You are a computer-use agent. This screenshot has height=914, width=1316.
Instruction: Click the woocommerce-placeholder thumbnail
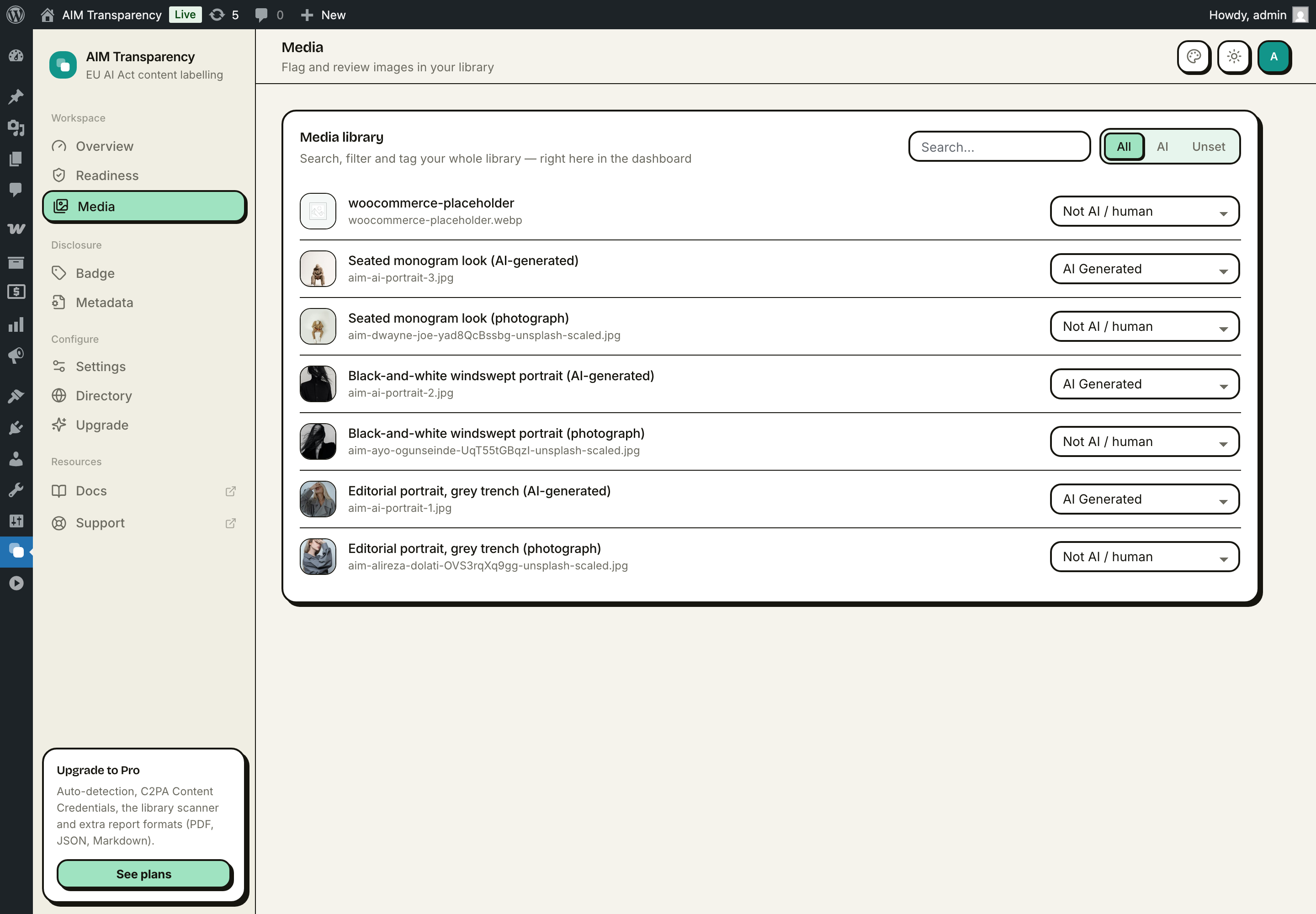pos(318,211)
